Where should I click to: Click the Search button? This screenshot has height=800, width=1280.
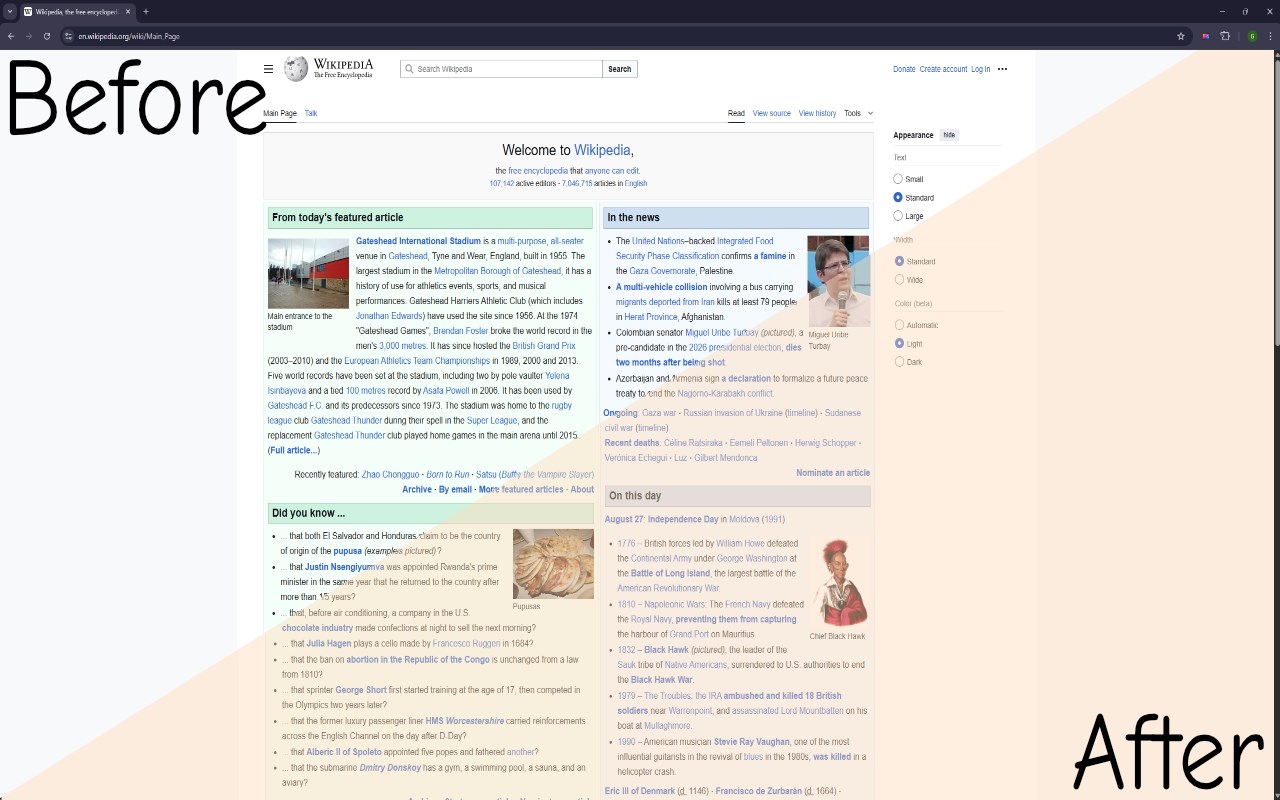(x=620, y=69)
